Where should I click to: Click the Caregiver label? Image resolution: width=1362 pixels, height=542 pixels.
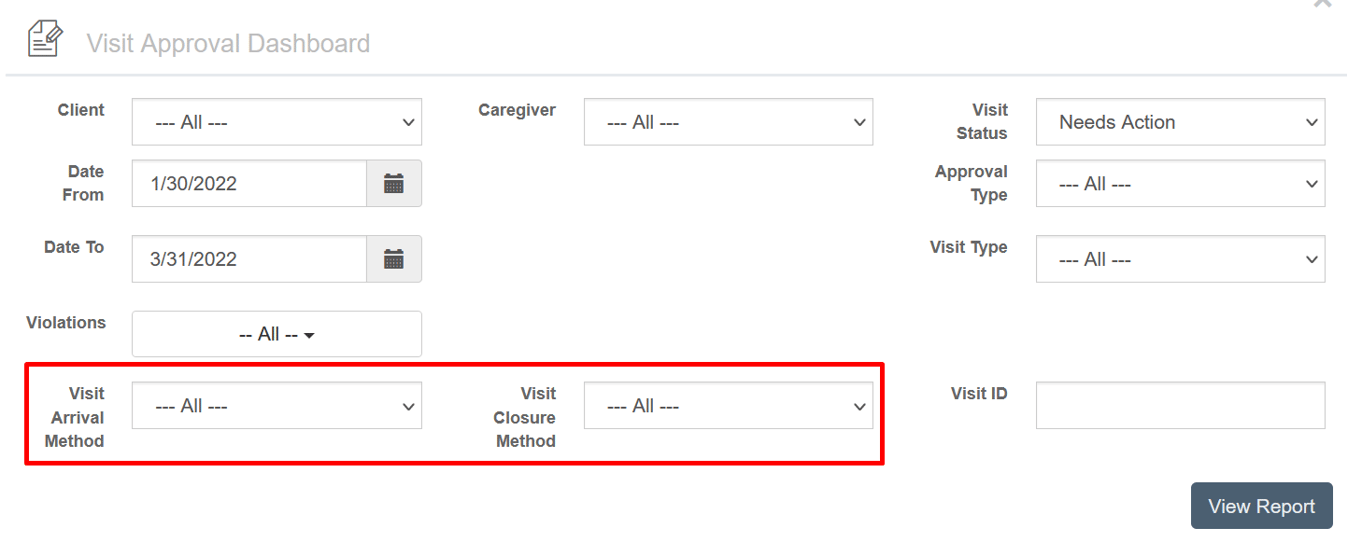pyautogui.click(x=517, y=110)
